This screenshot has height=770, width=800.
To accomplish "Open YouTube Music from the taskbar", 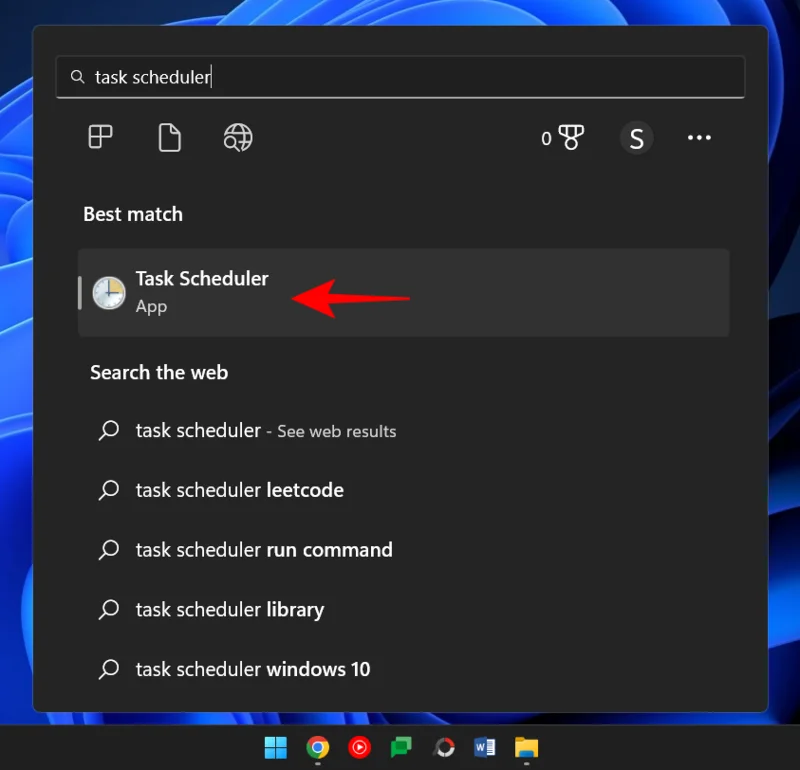I will point(360,748).
